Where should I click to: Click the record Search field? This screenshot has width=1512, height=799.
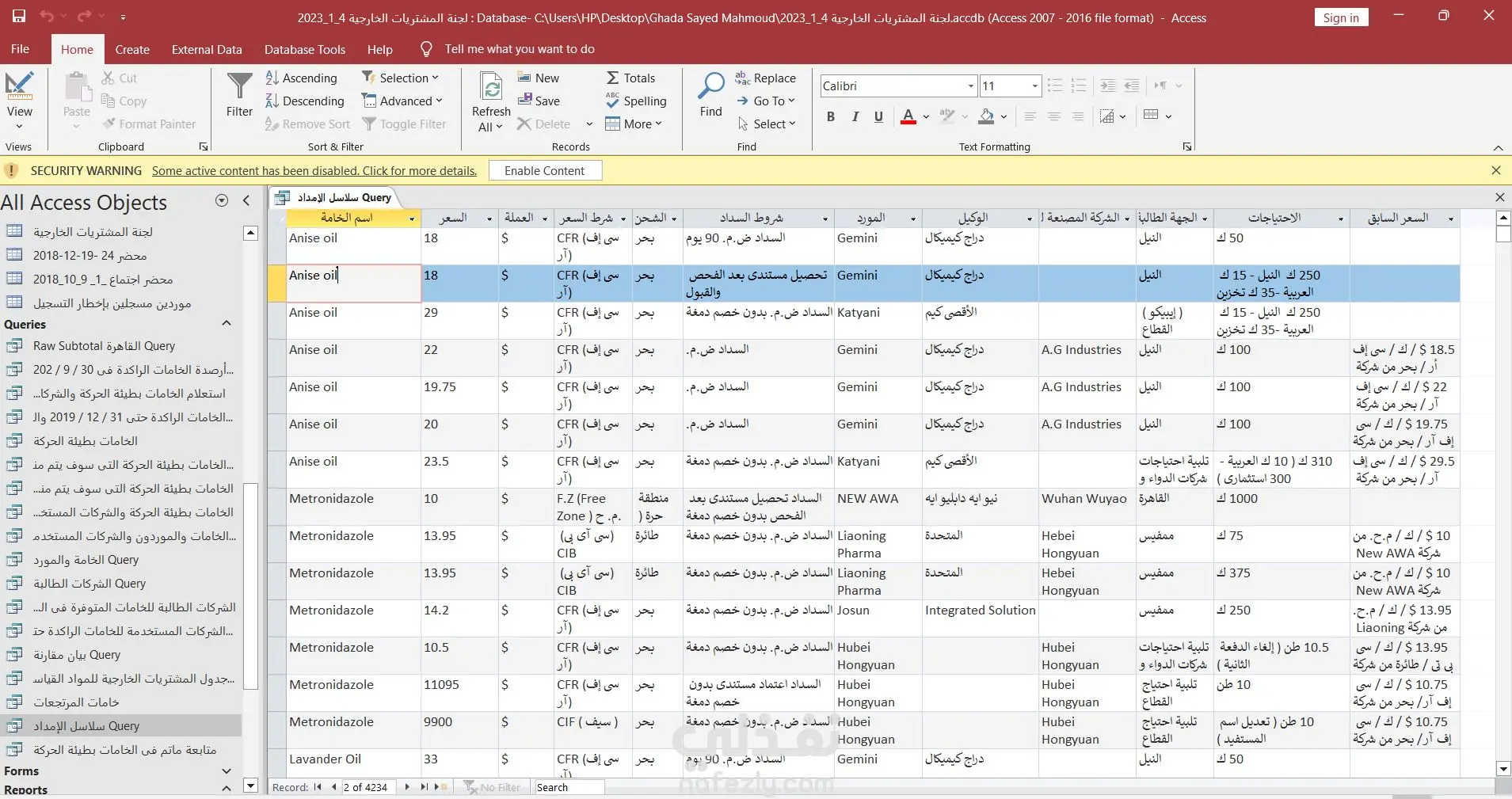point(569,787)
